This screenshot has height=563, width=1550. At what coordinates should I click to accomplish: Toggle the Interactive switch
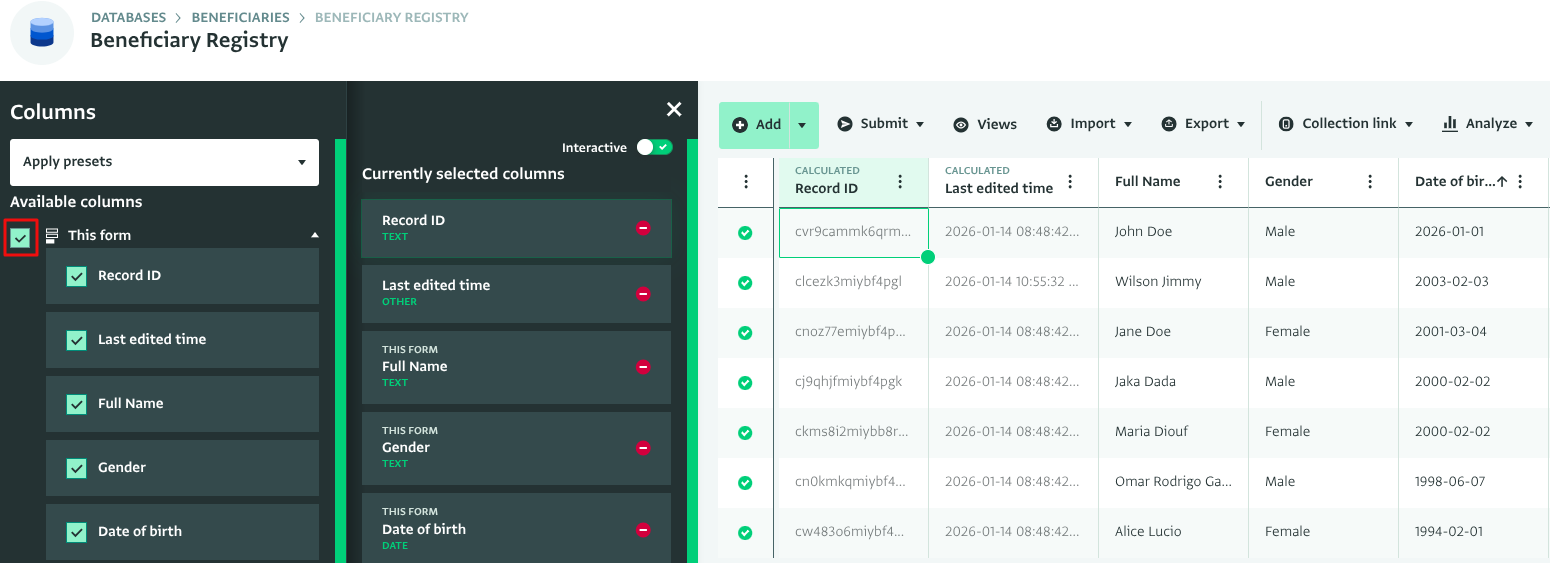click(656, 147)
